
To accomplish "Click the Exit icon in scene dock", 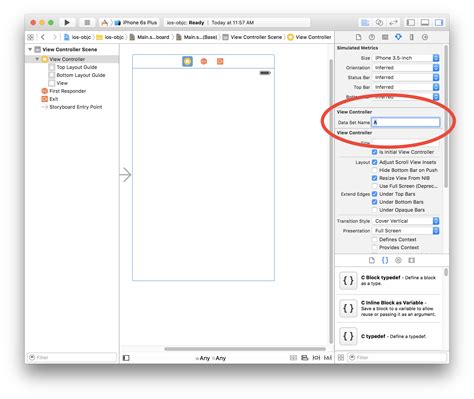I will click(220, 61).
